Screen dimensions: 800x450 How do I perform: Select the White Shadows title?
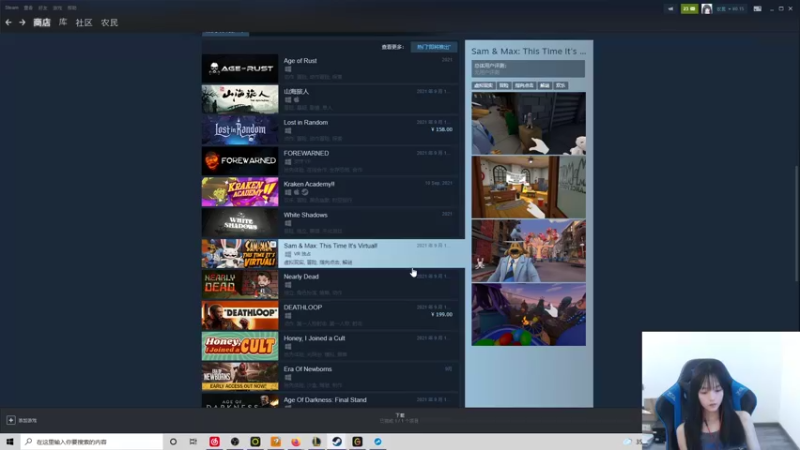tap(305, 215)
